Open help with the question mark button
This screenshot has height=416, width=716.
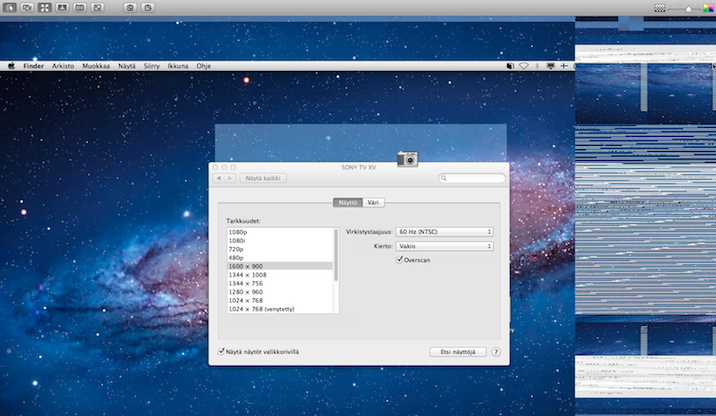point(496,352)
